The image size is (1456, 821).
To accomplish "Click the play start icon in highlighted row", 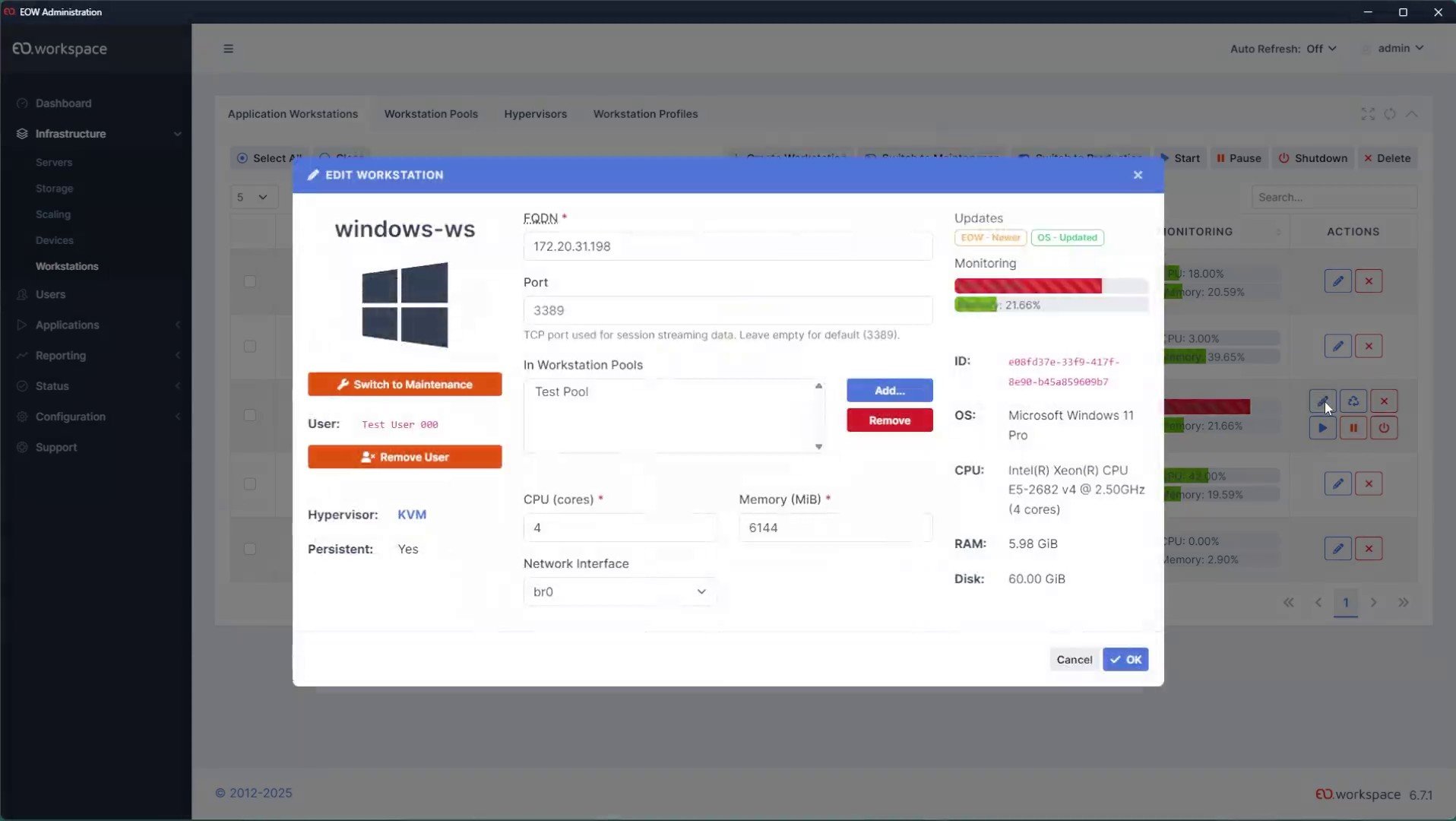I will point(1322,428).
